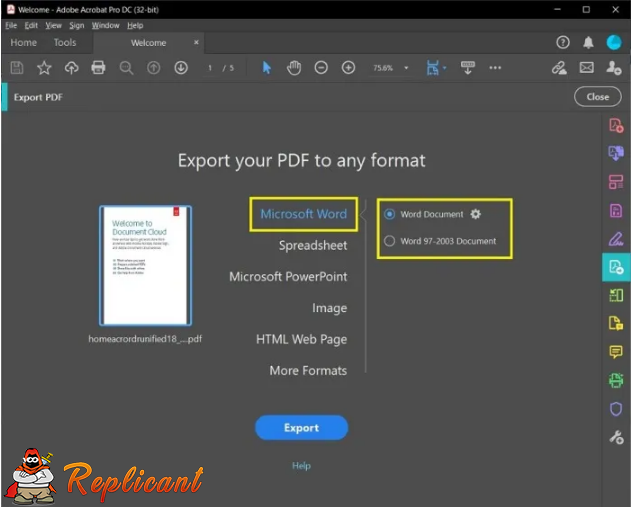Viewport: 631px width, 507px height.
Task: Open the View menu
Action: coord(53,25)
